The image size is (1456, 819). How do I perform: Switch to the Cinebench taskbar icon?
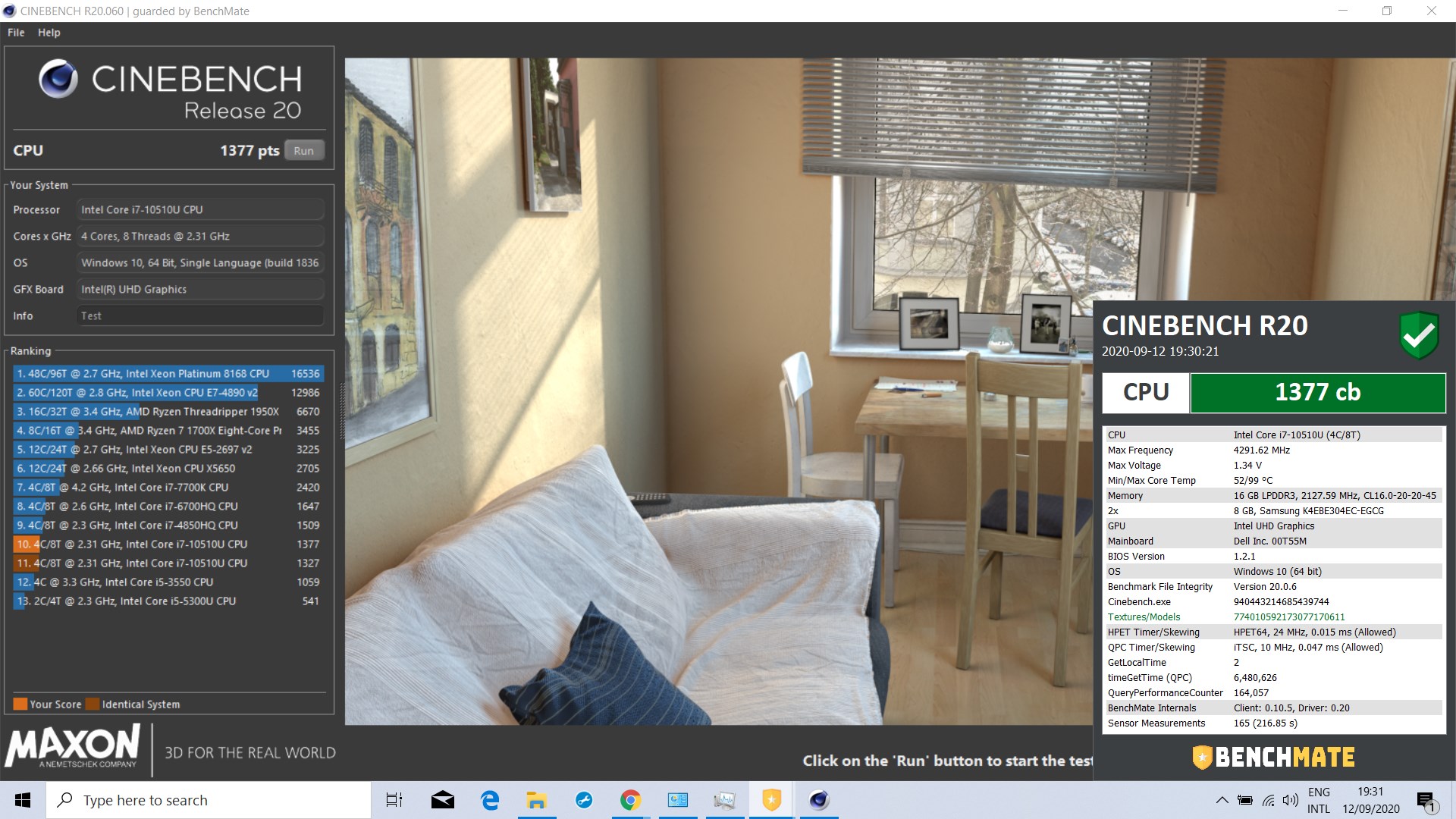819,800
